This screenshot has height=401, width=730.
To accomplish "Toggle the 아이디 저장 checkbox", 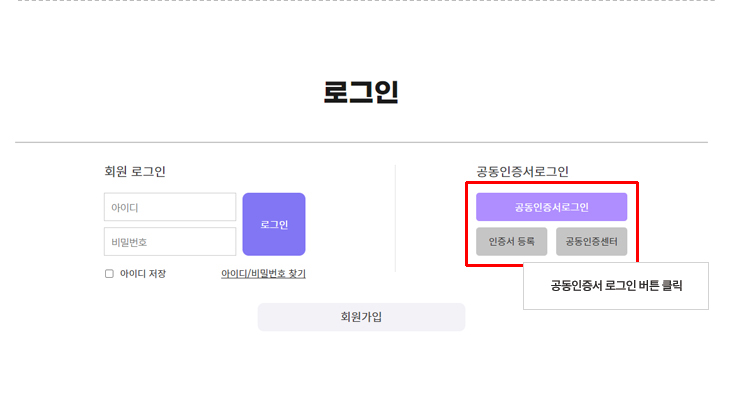I will click(x=109, y=274).
